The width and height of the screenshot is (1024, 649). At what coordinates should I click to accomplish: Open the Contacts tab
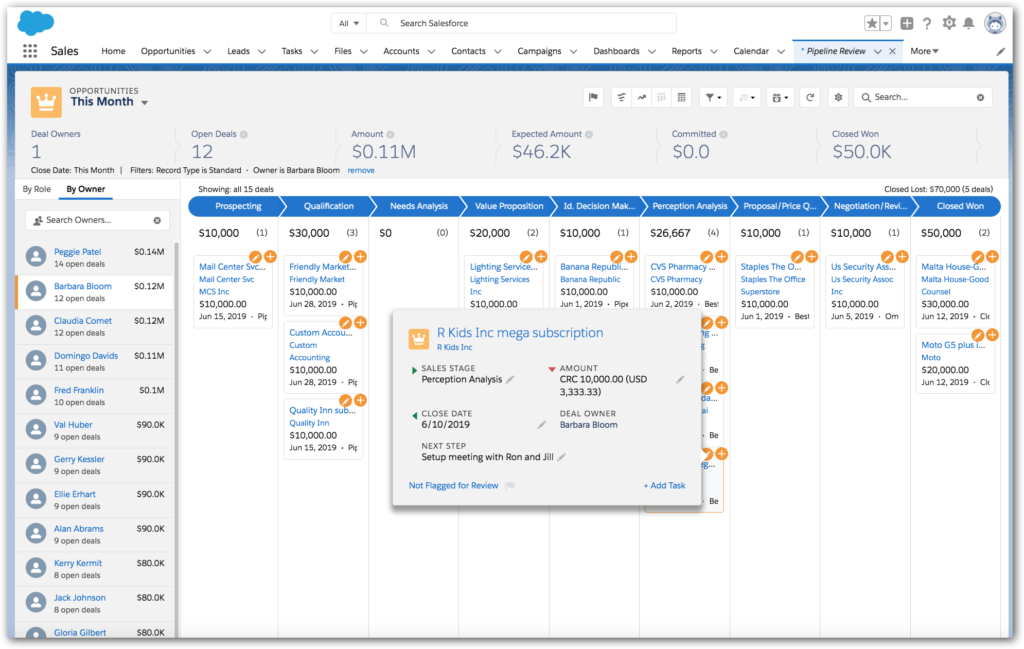[x=468, y=51]
